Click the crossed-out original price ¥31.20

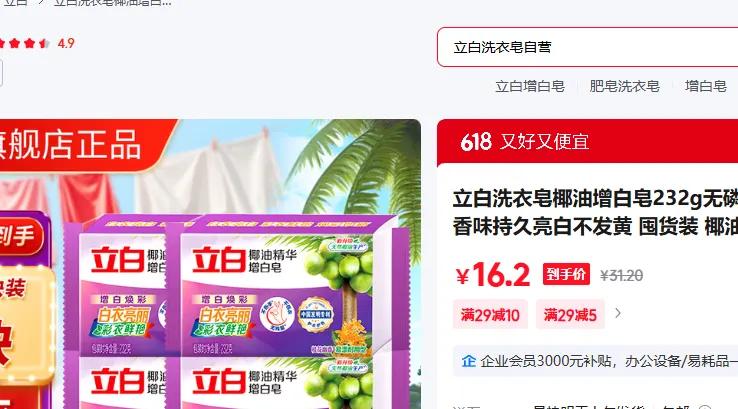[621, 275]
